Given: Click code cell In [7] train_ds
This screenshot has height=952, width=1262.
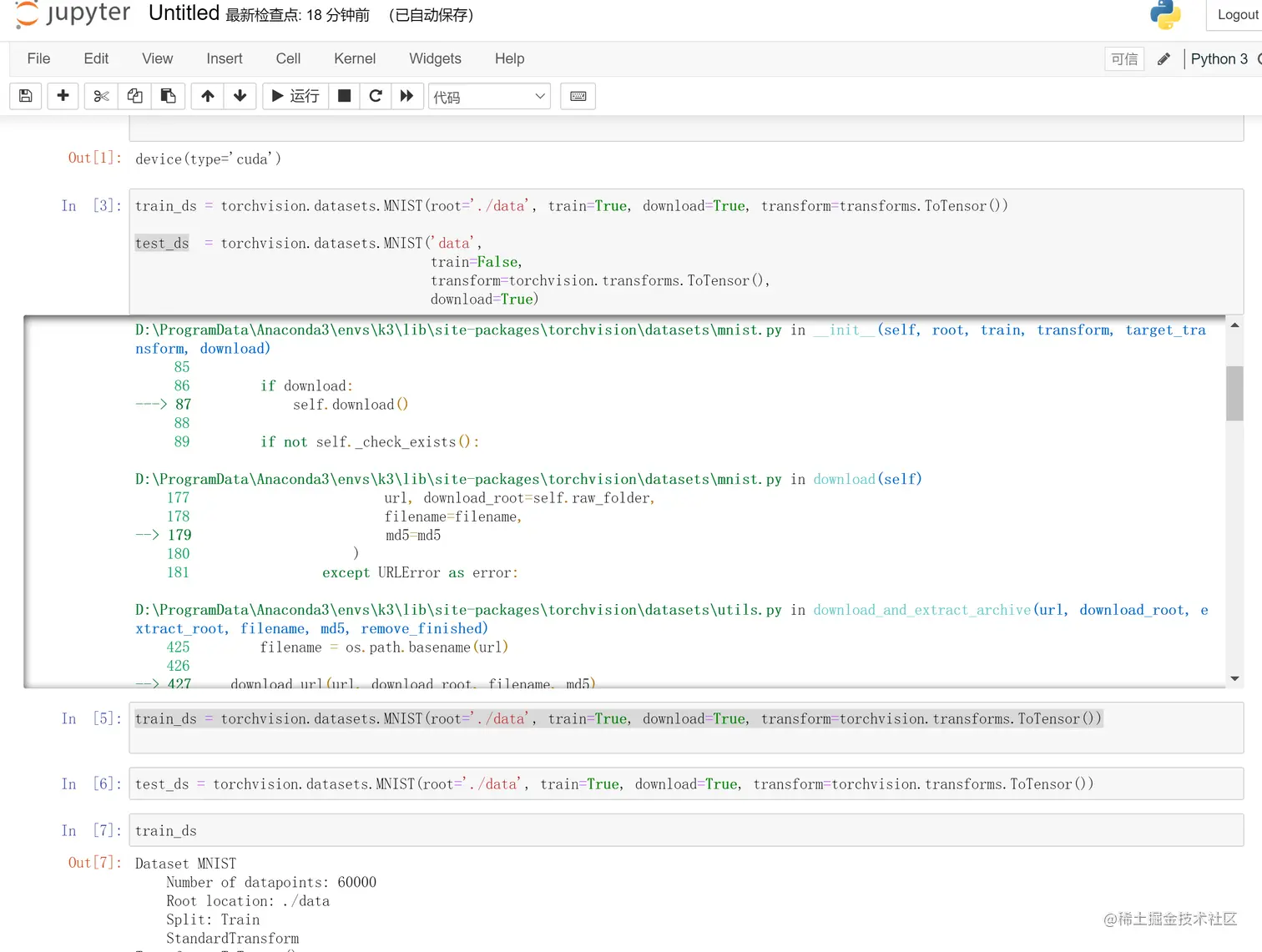Looking at the screenshot, I should [x=686, y=831].
